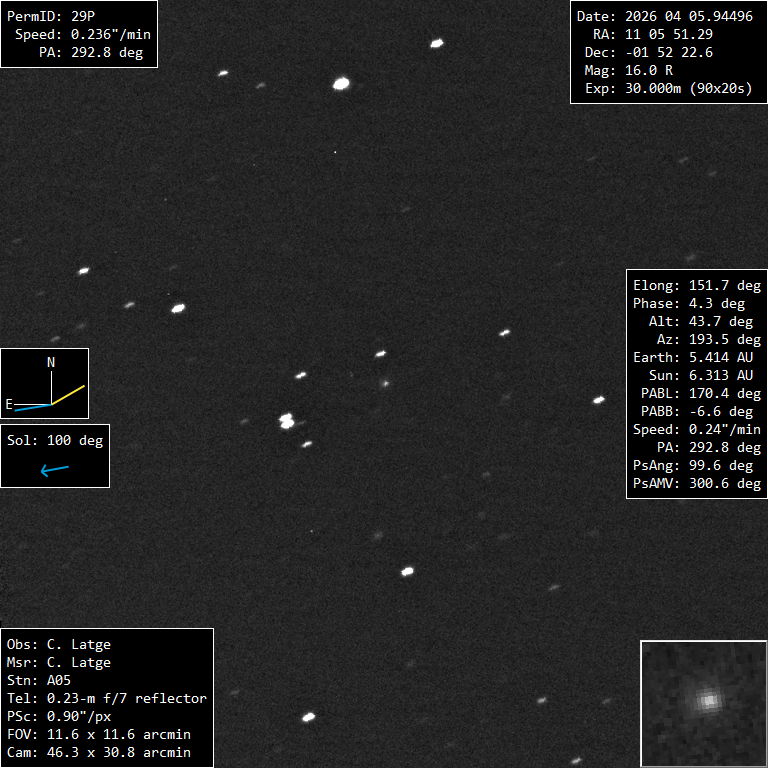Click the bright double star near image center
This screenshot has width=768, height=768.
coord(287,421)
